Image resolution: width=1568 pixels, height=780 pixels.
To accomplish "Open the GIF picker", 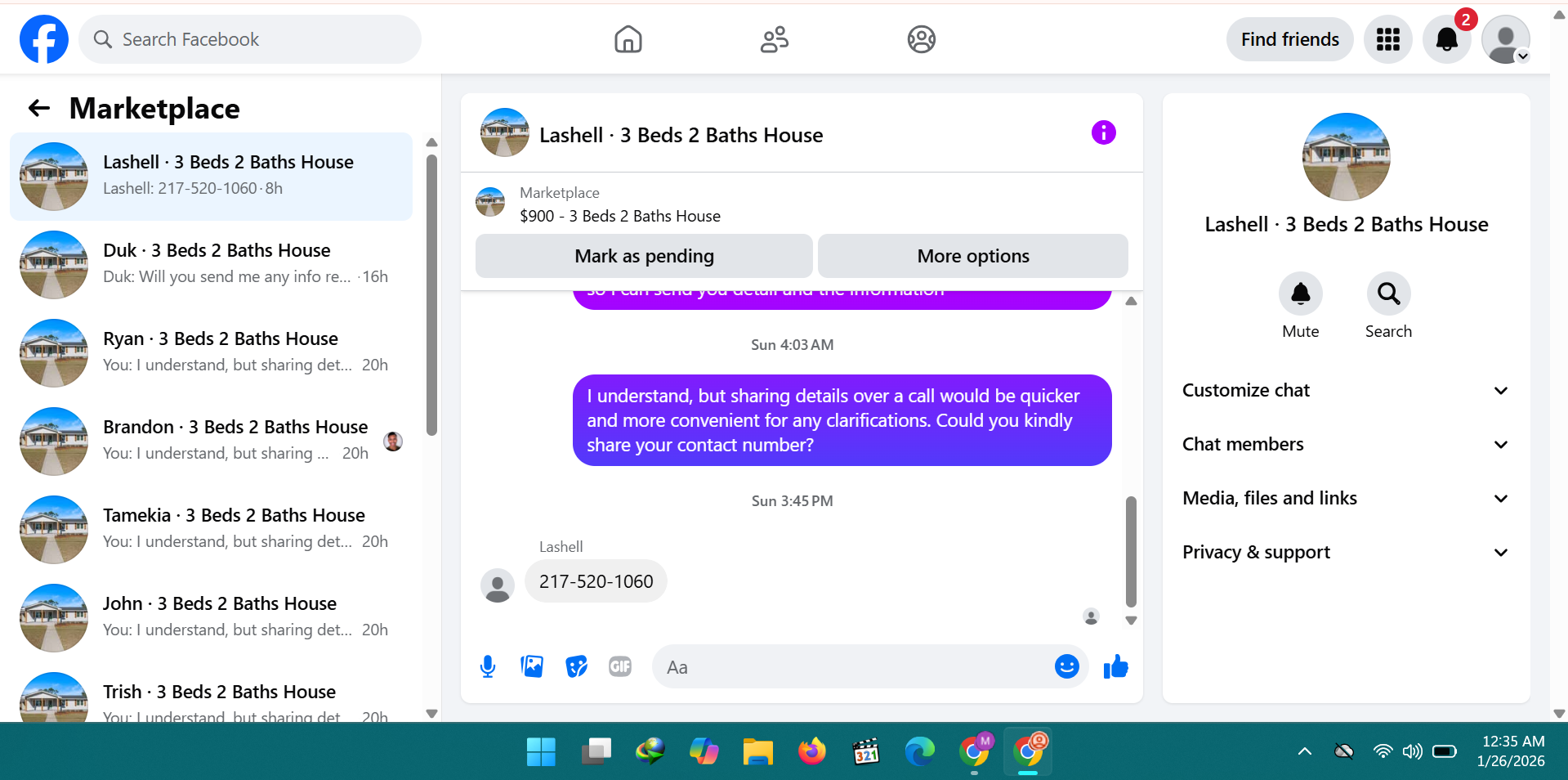I will (620, 667).
